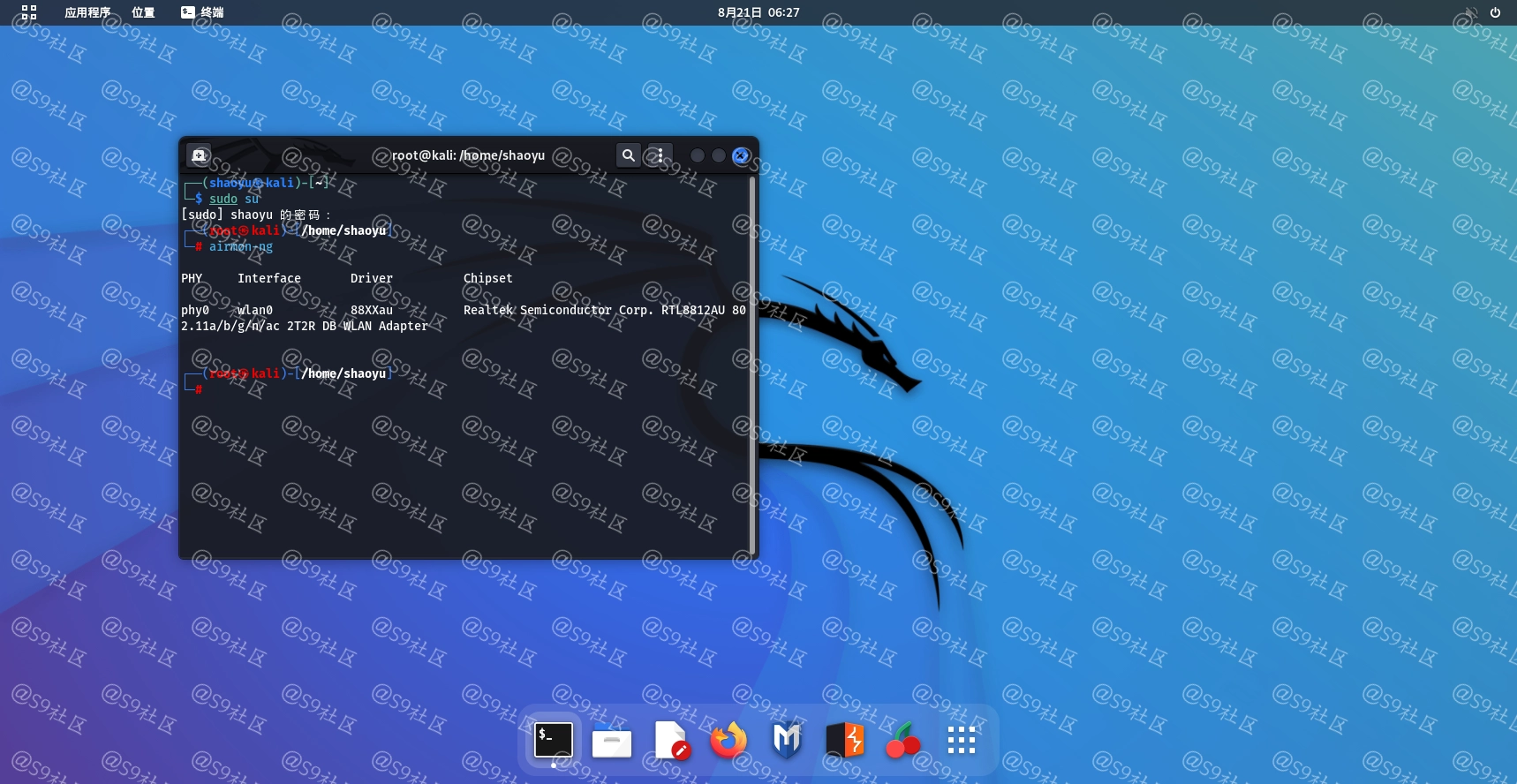This screenshot has width=1517, height=784.
Task: Open a new terminal tab
Action: click(200, 155)
